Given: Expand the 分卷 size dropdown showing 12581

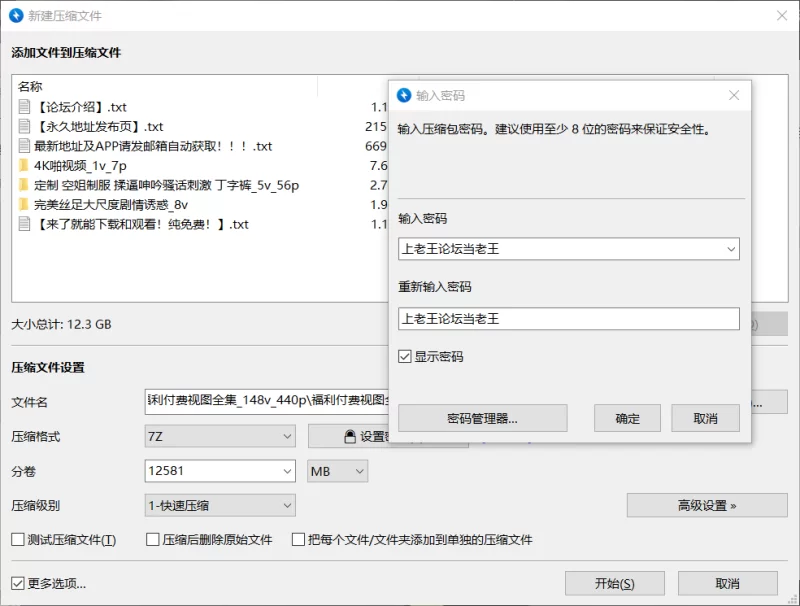Looking at the screenshot, I should (287, 471).
